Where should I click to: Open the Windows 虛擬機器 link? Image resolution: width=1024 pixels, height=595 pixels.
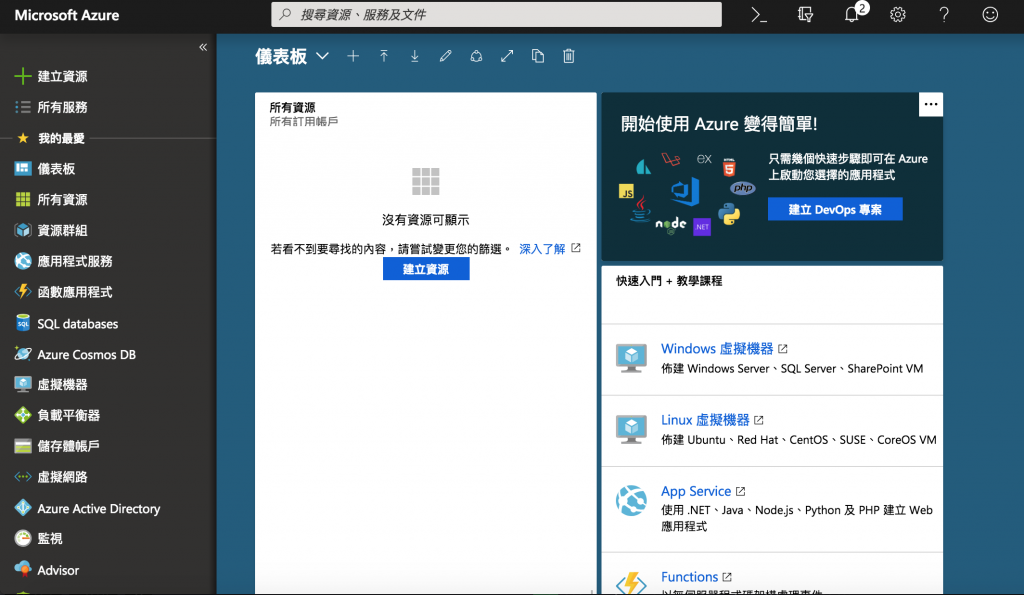[x=717, y=349]
